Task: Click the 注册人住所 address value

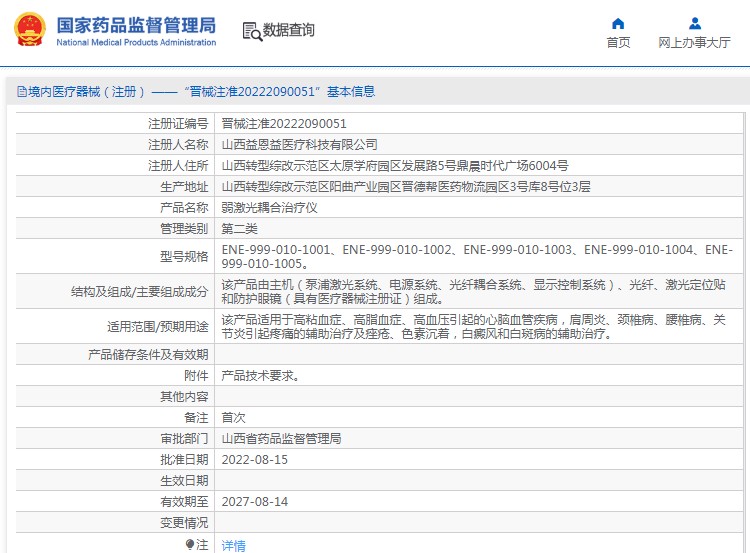Action: point(395,166)
